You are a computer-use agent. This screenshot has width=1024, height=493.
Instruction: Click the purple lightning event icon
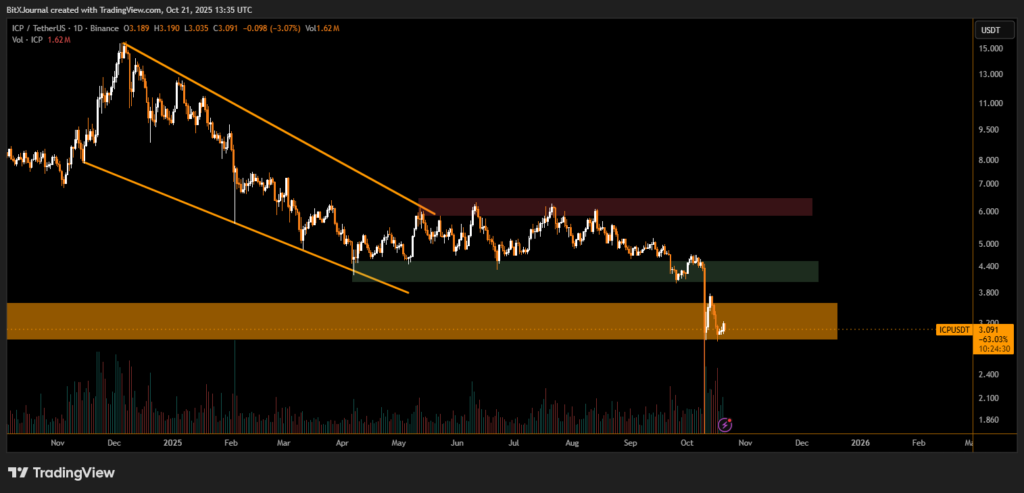725,424
